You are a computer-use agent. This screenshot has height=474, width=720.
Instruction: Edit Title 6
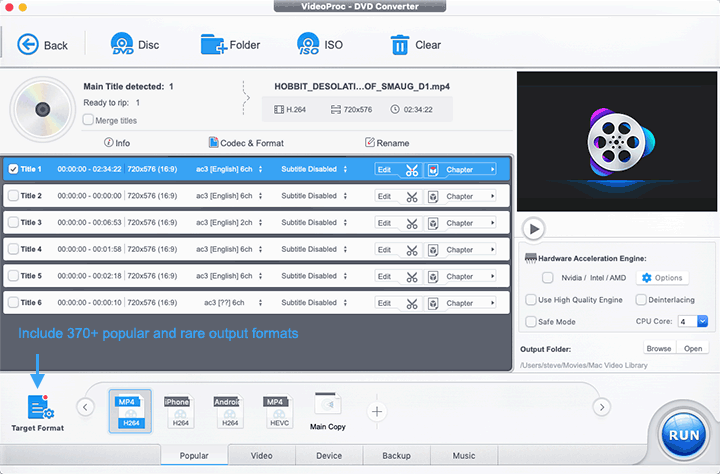click(384, 303)
